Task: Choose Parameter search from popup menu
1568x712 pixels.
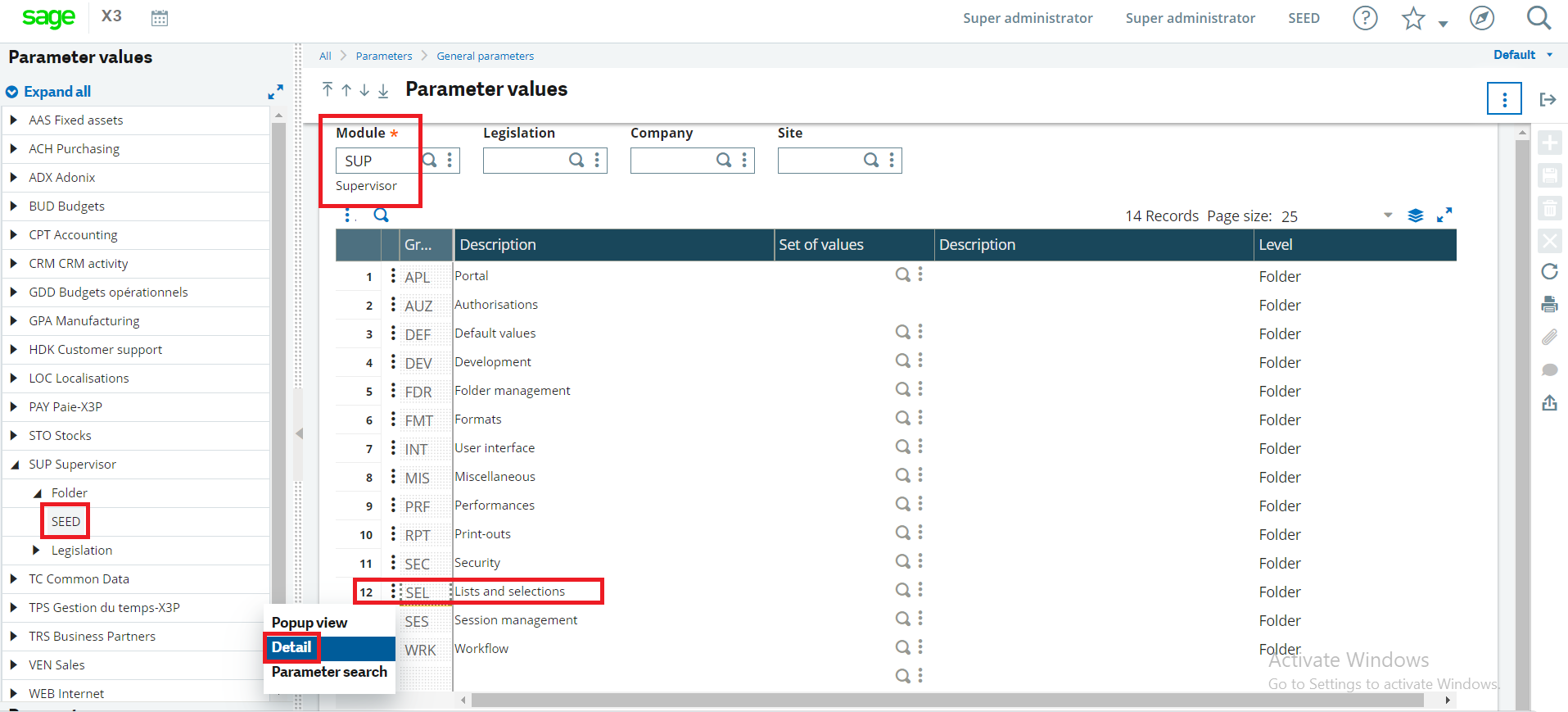Action: point(329,672)
